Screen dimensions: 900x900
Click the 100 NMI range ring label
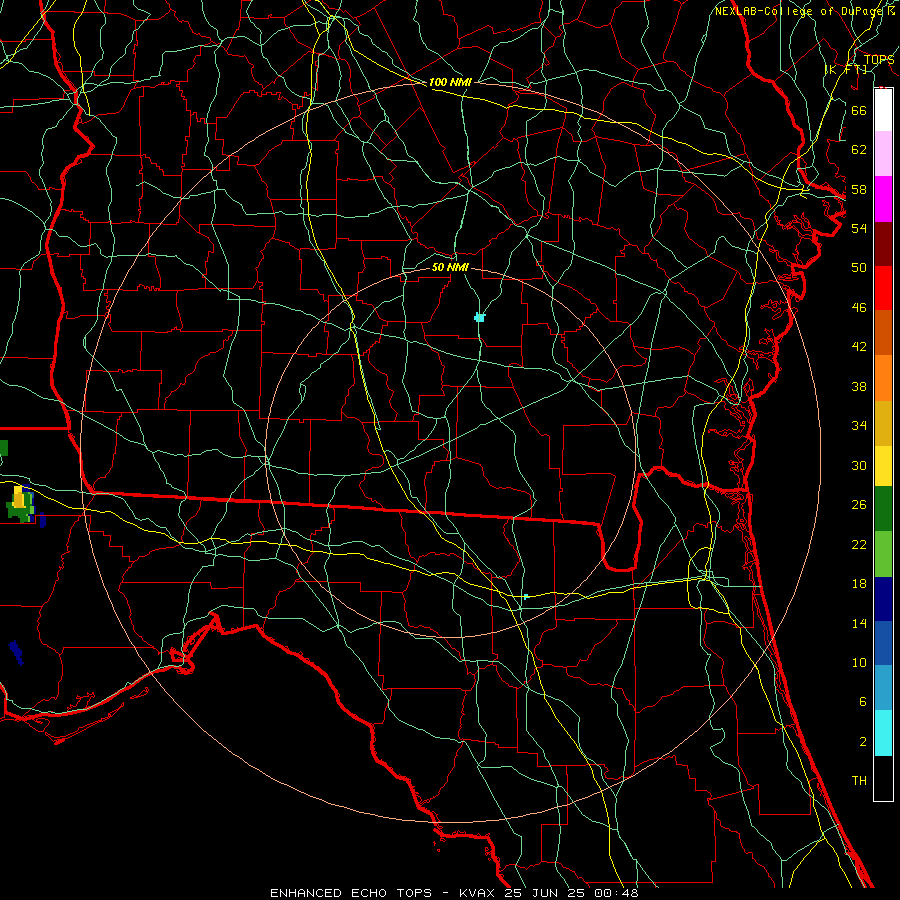450,82
